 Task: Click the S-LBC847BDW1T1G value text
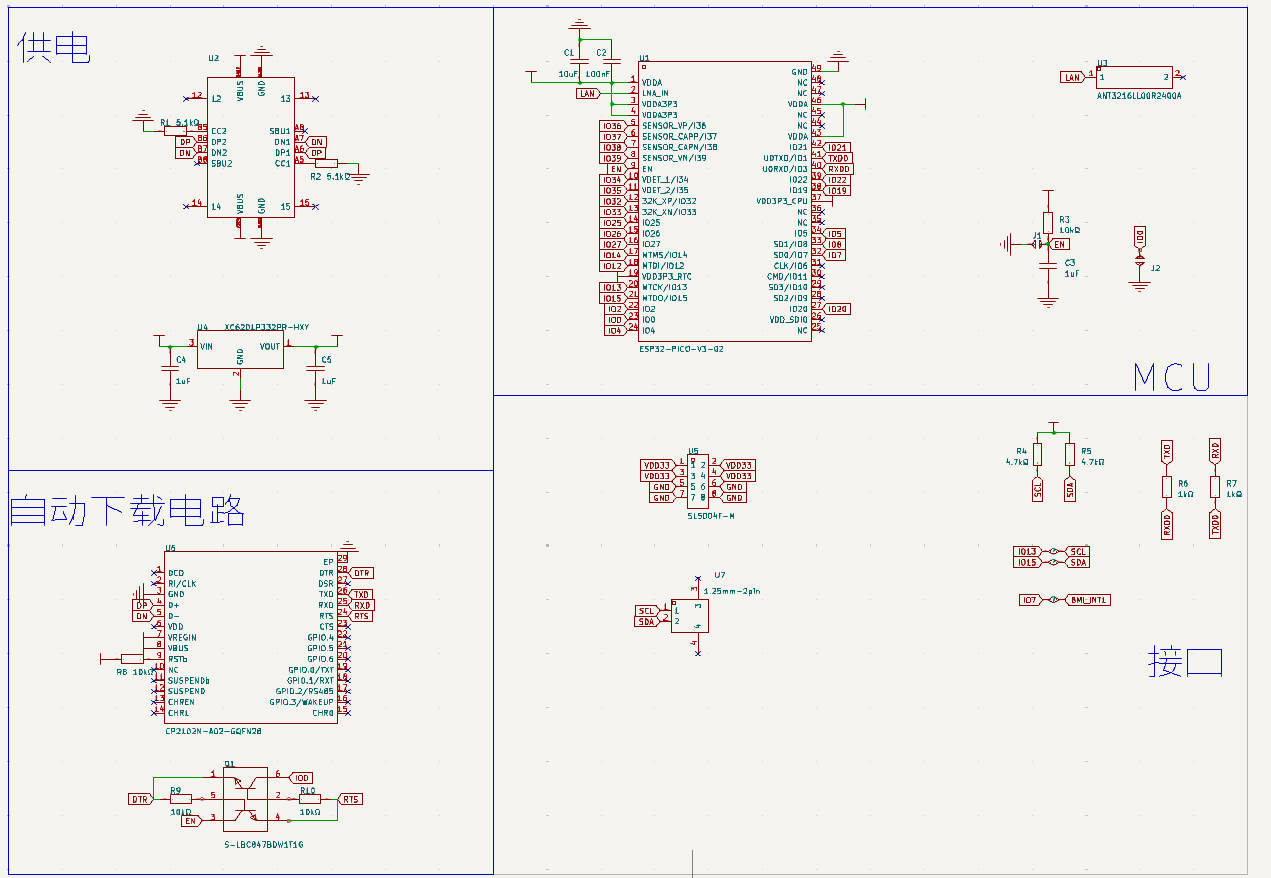coord(264,846)
